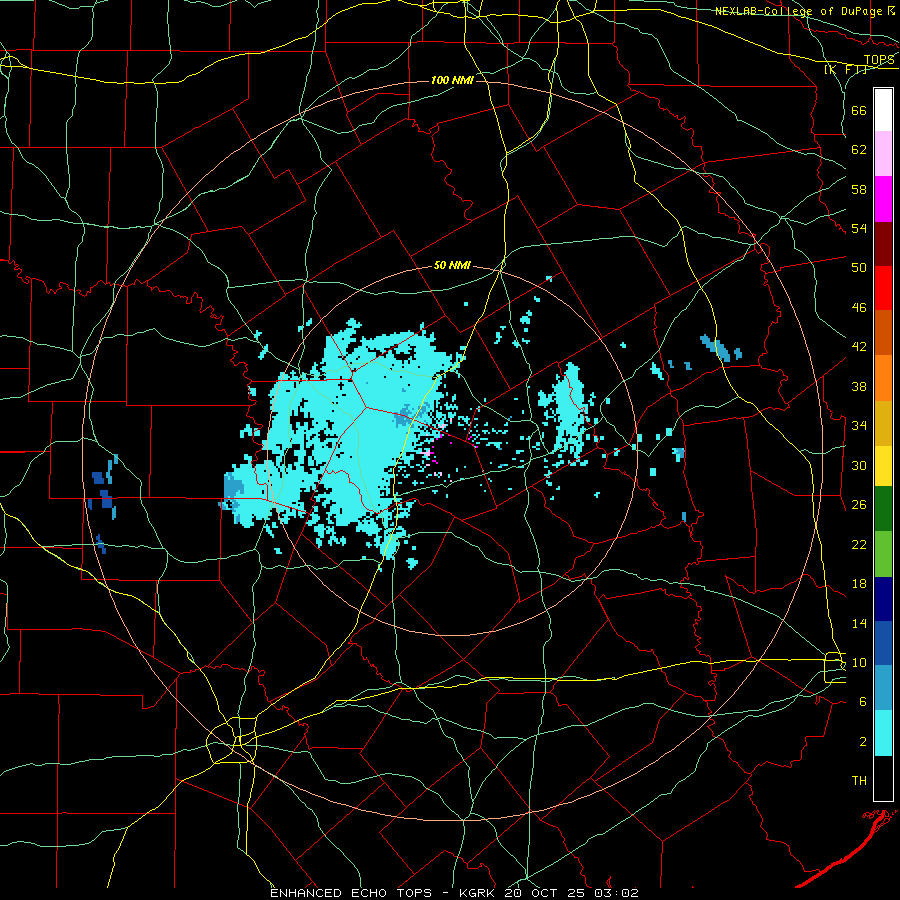Image resolution: width=900 pixels, height=900 pixels.
Task: Select the yellow legend color block
Action: [883, 466]
